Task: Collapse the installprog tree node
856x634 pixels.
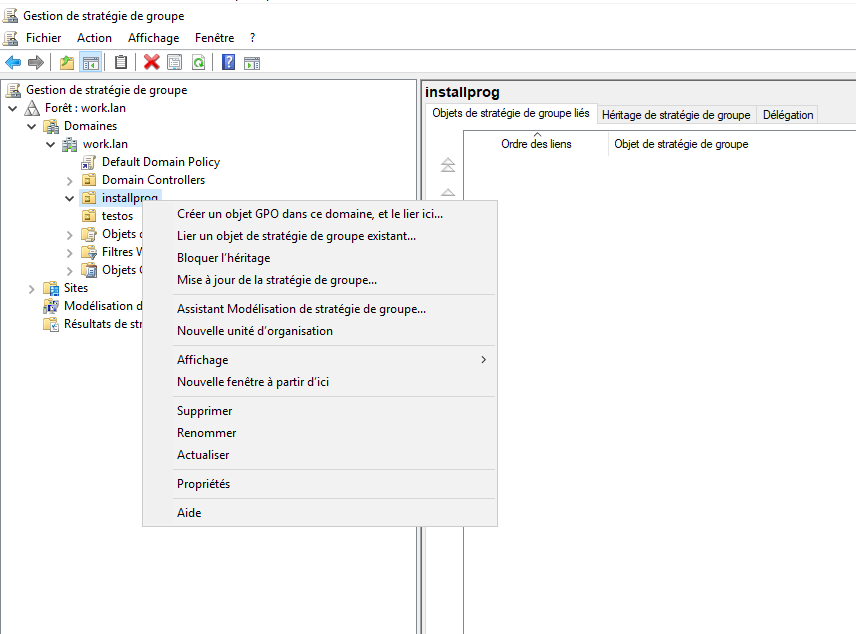Action: pos(69,198)
